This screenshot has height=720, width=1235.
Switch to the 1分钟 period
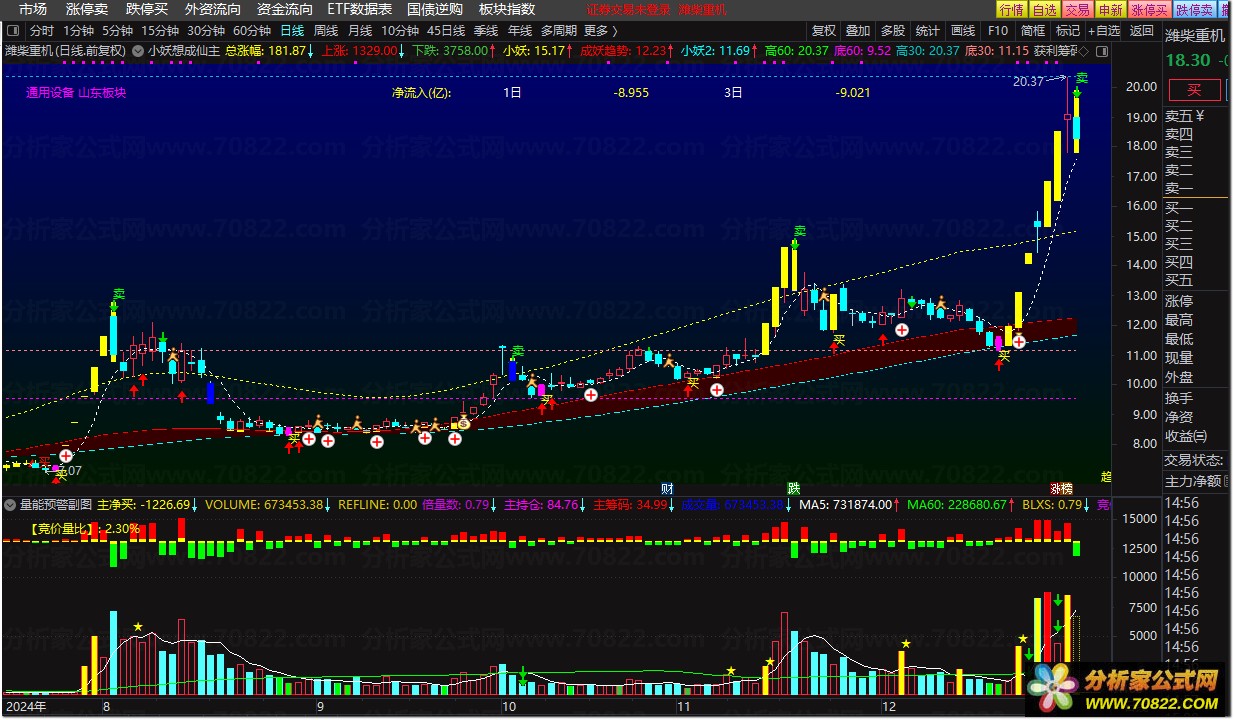(x=78, y=30)
